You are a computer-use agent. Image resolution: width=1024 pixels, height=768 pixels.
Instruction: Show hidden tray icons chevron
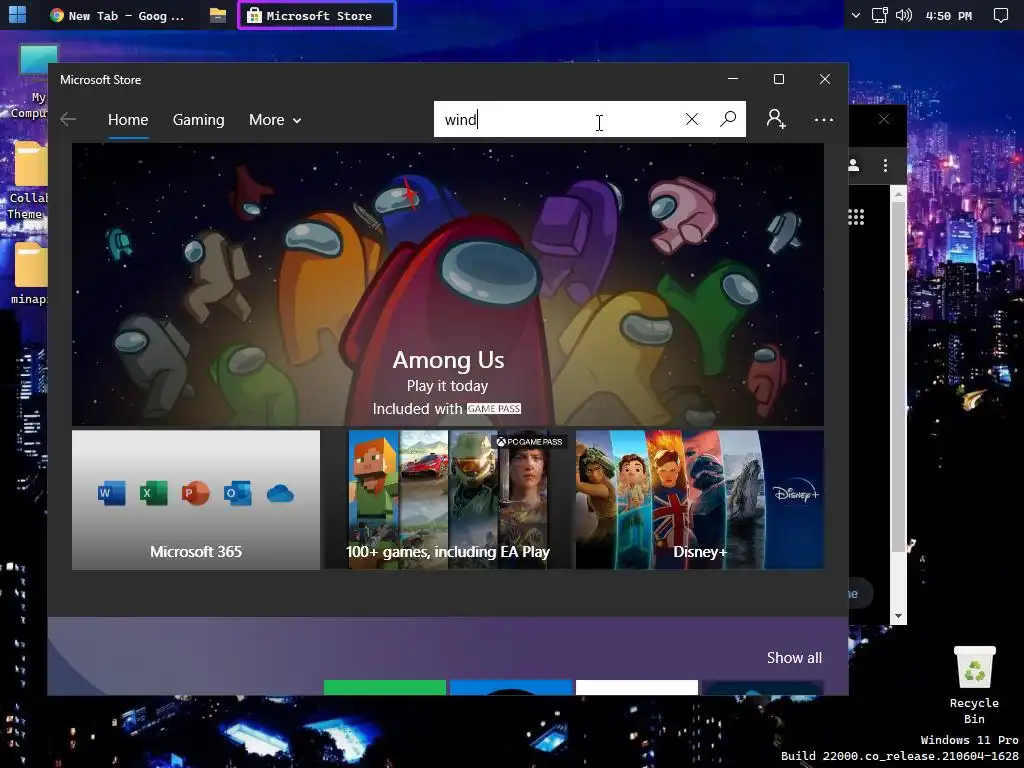856,15
